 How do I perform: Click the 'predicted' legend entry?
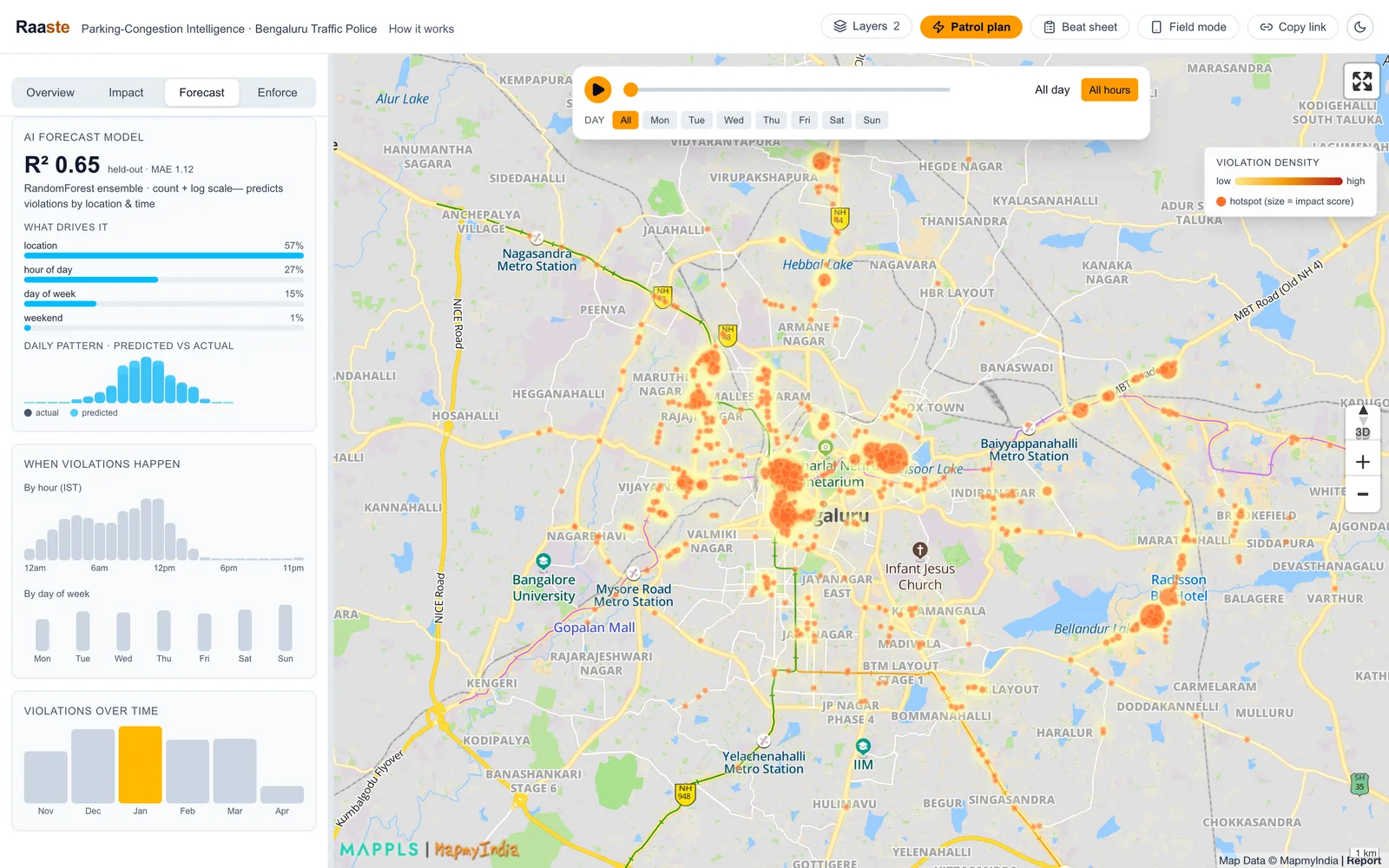94,413
